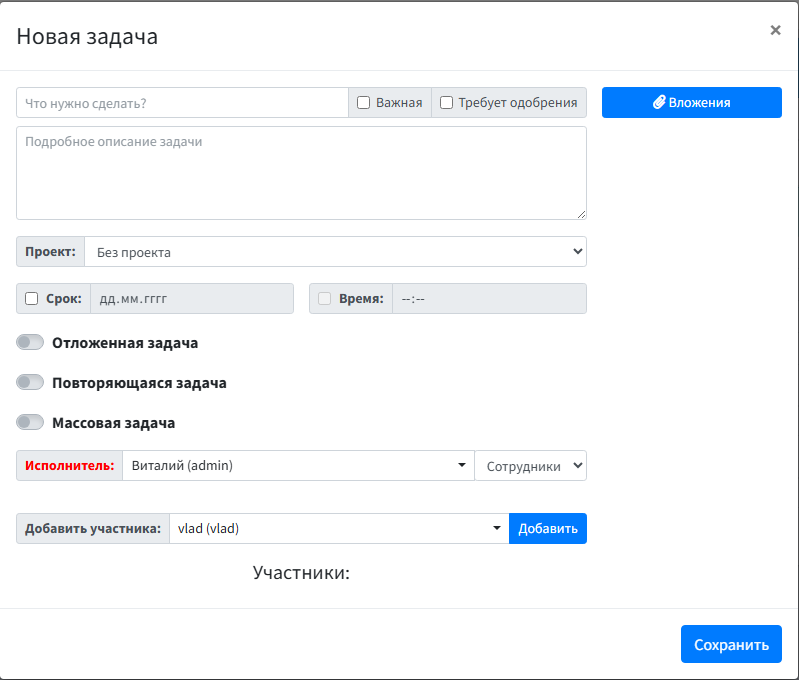This screenshot has height=680, width=799.
Task: Check the Время time checkbox
Action: pyautogui.click(x=324, y=298)
